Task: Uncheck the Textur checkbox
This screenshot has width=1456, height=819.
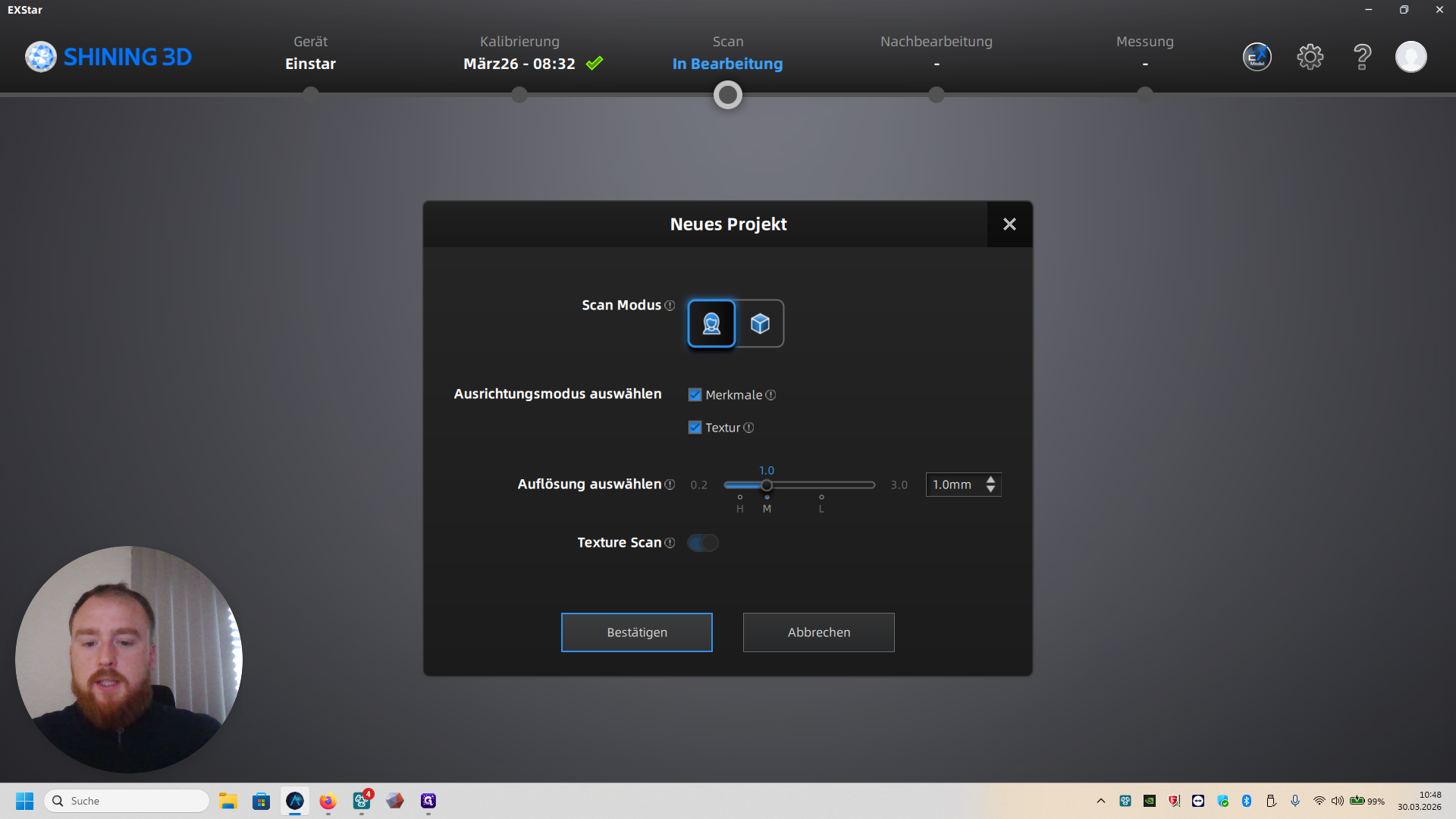Action: point(695,428)
